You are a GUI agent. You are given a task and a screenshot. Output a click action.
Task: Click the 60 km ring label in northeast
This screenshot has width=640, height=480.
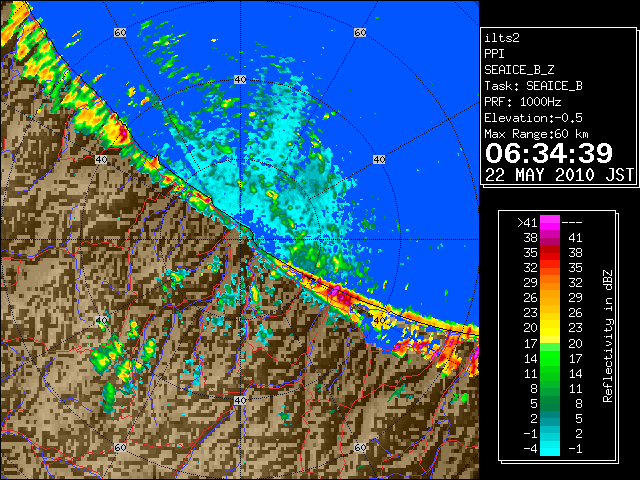[x=360, y=32]
